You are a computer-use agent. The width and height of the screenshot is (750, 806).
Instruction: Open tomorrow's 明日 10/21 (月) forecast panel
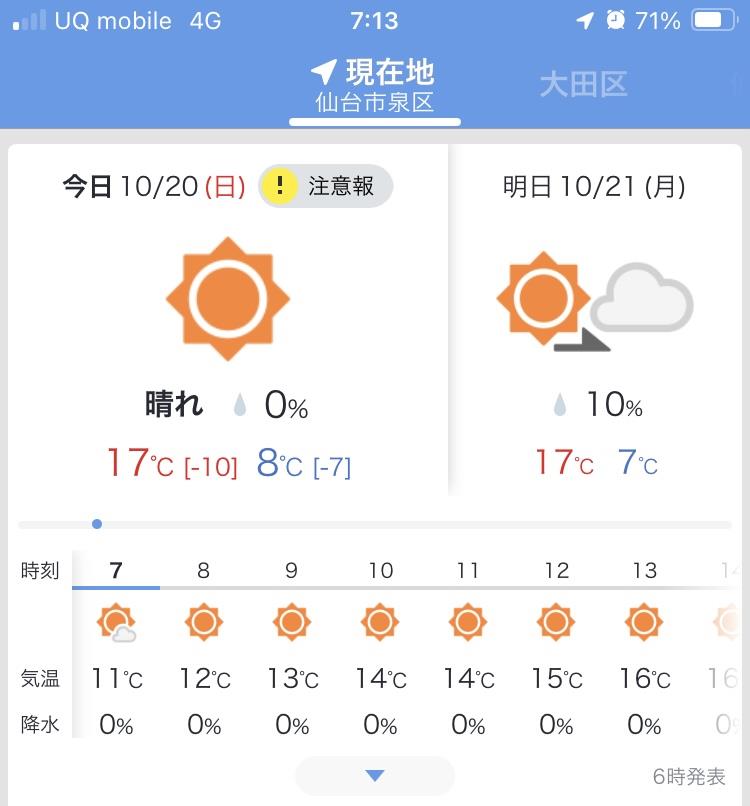coord(595,319)
